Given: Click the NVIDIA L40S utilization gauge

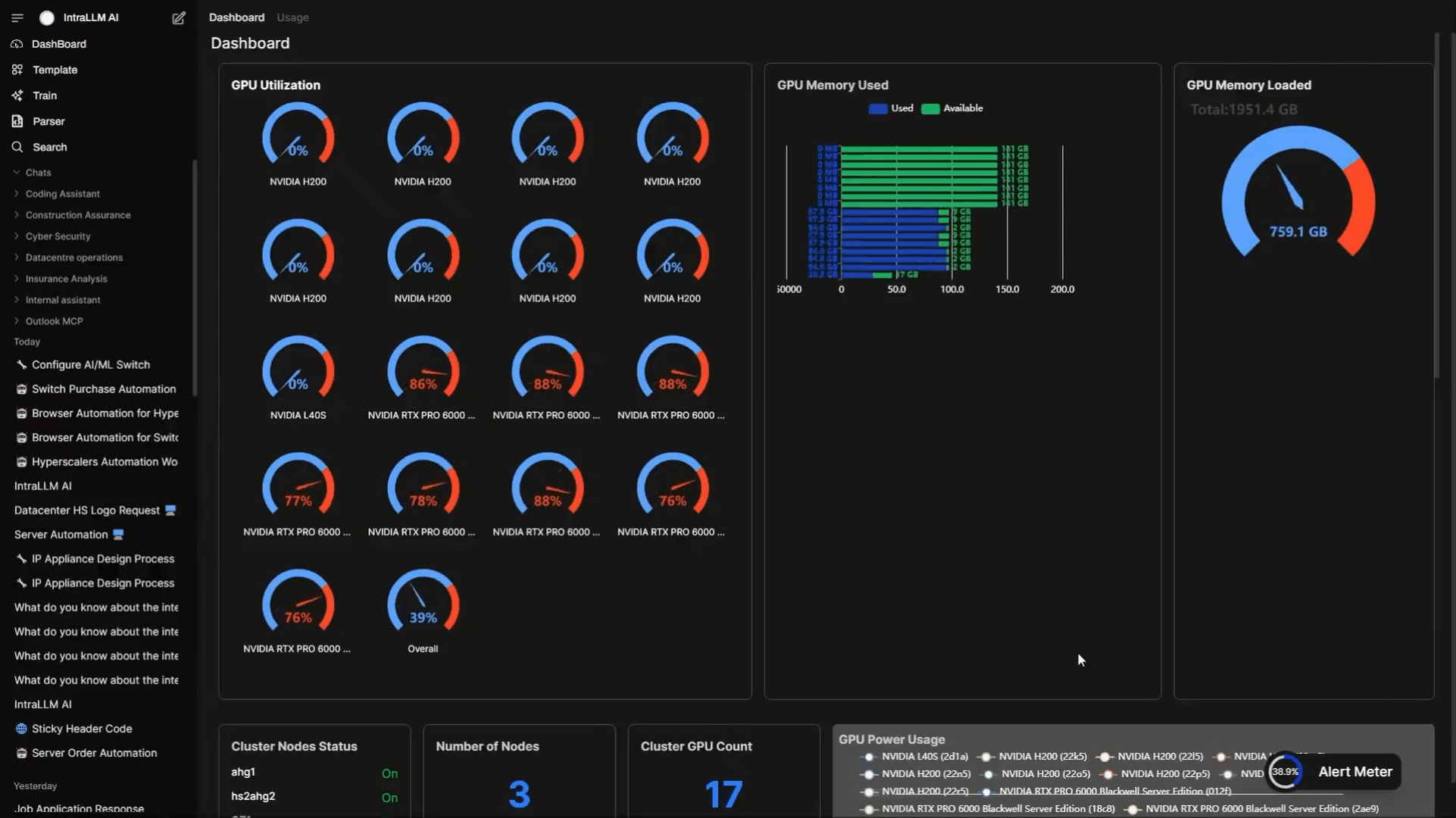Looking at the screenshot, I should tap(298, 367).
